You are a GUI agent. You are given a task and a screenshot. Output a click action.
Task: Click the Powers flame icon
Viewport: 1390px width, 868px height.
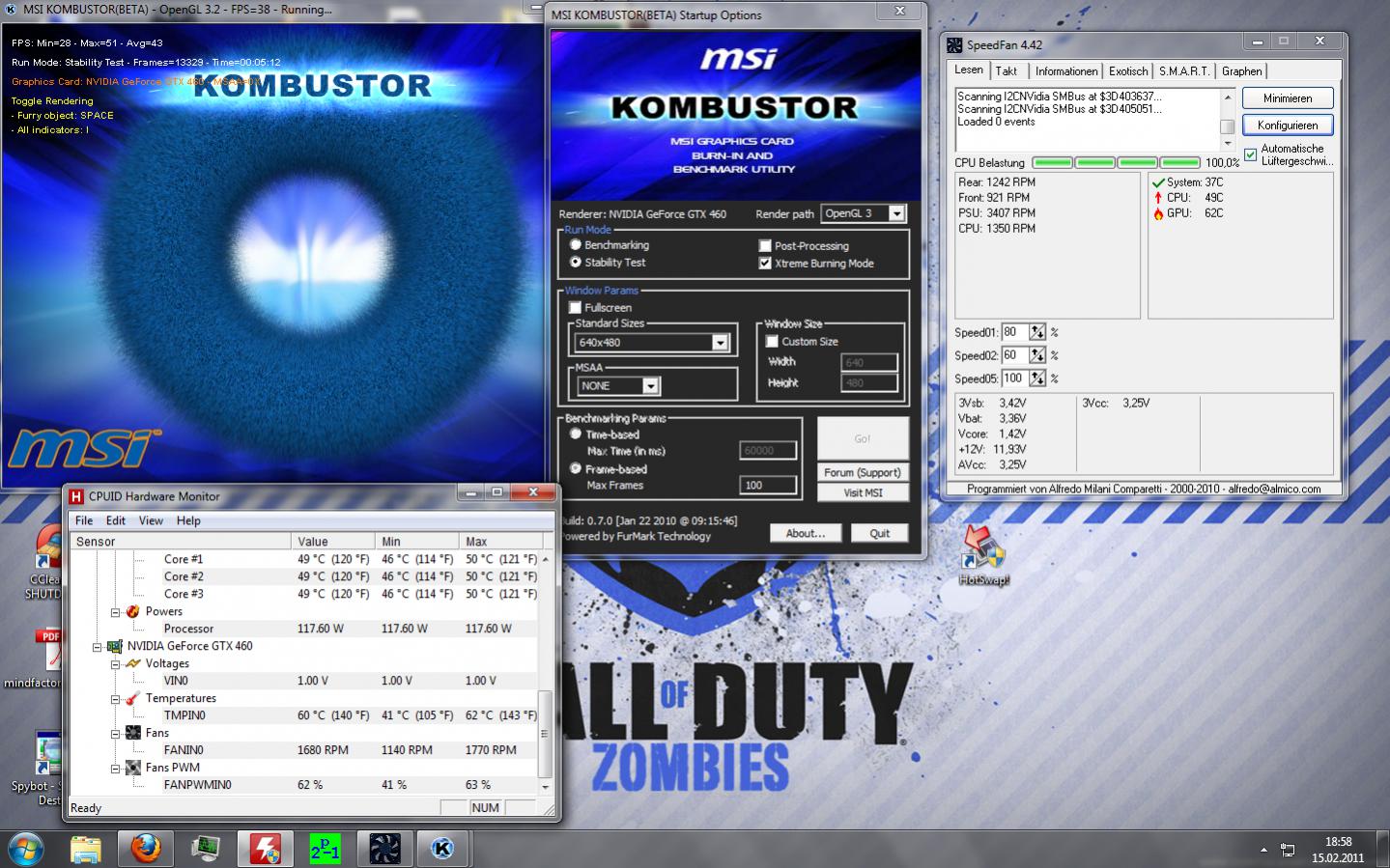(x=132, y=611)
